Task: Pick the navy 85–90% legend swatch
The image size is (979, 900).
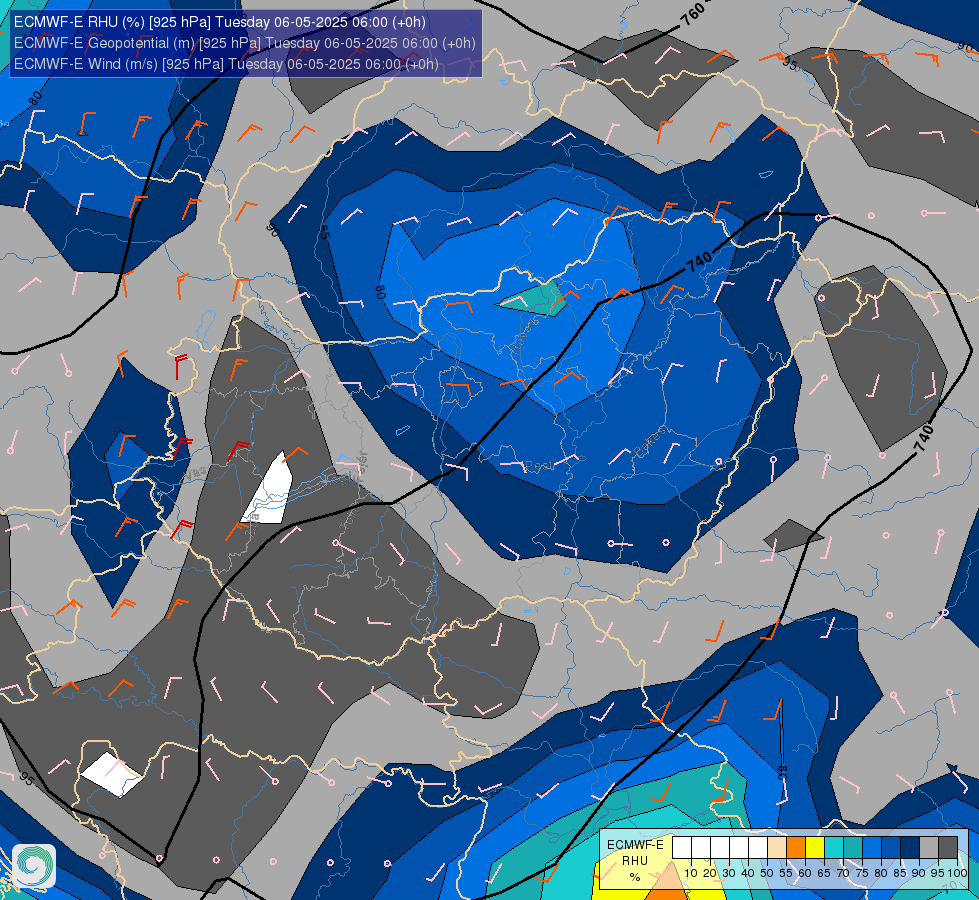Action: [x=910, y=848]
